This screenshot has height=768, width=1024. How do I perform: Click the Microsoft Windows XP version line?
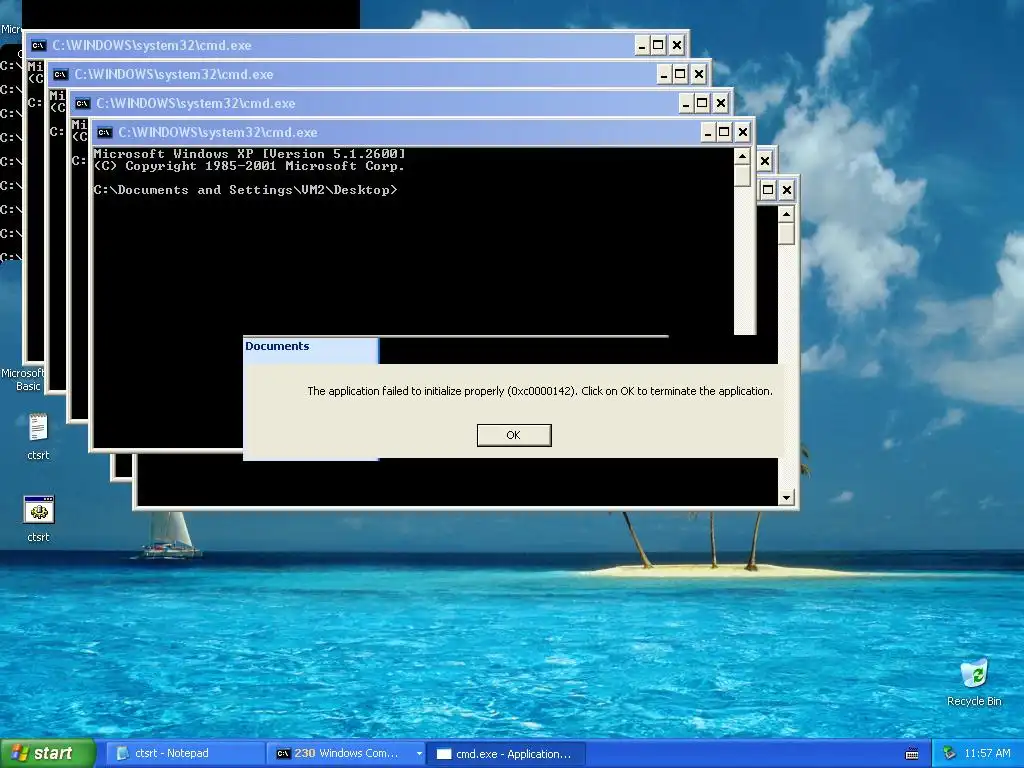tap(249, 154)
